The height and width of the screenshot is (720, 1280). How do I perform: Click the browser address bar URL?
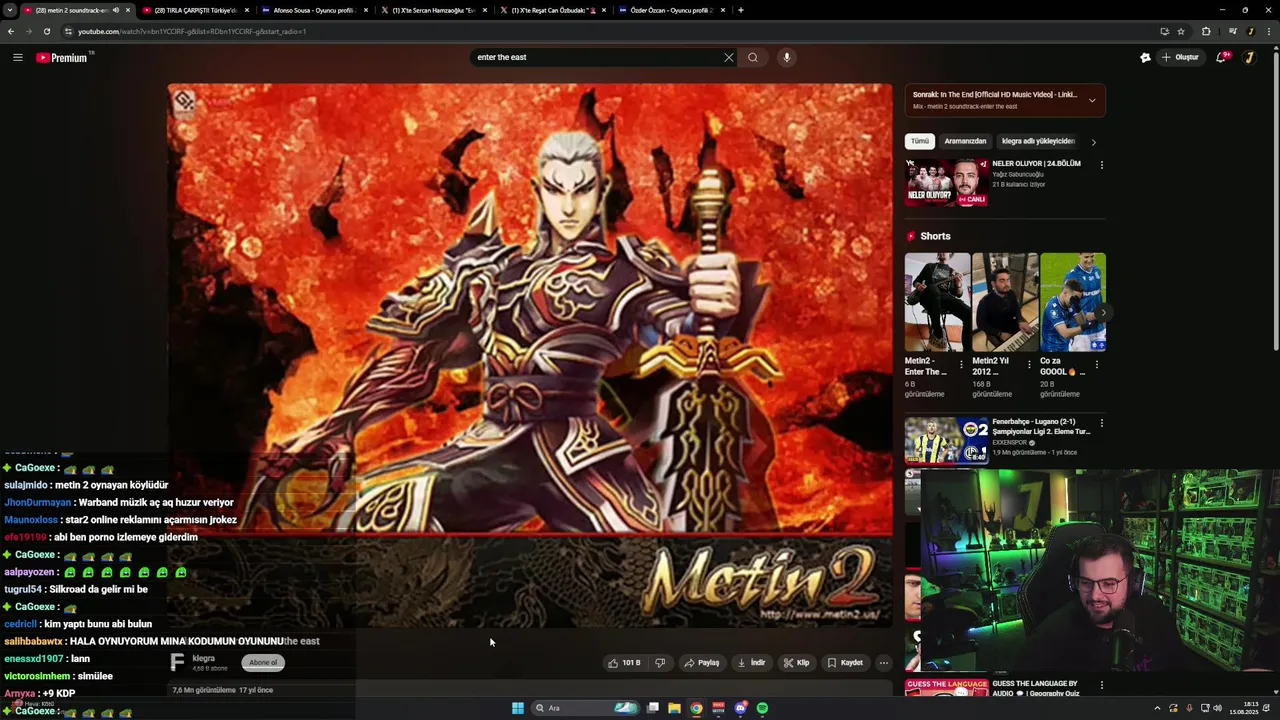(192, 31)
